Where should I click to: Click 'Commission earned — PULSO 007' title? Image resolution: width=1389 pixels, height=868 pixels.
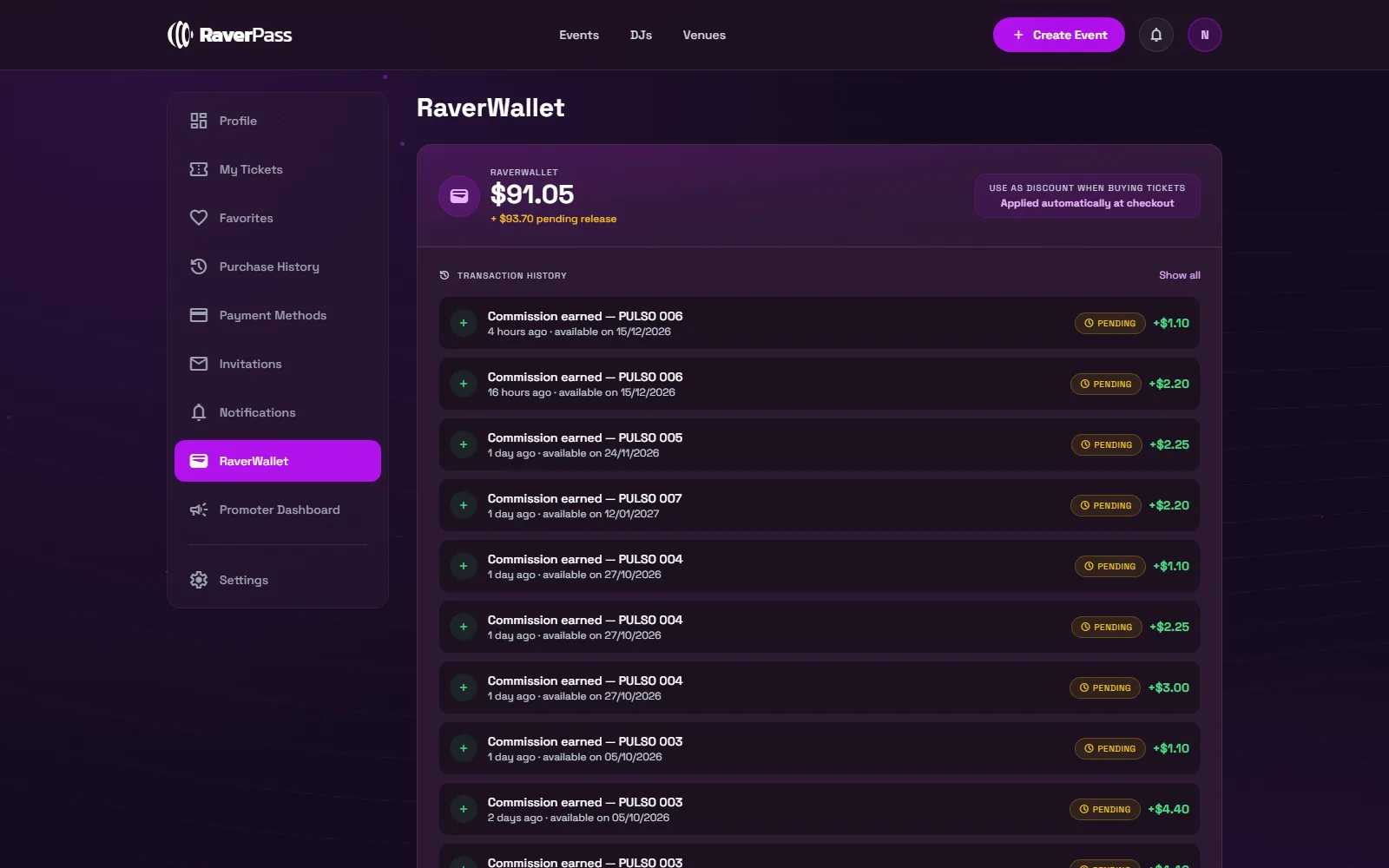tap(585, 498)
